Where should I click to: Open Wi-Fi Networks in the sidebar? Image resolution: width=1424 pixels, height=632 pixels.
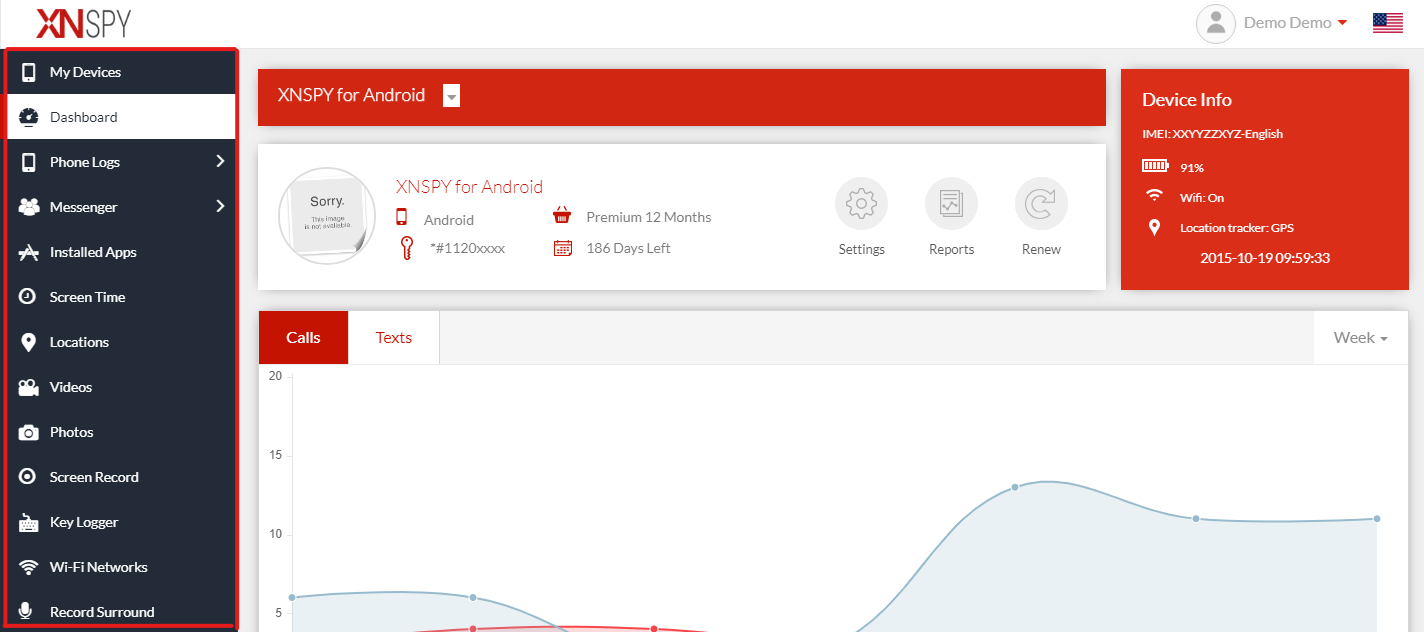(x=121, y=567)
